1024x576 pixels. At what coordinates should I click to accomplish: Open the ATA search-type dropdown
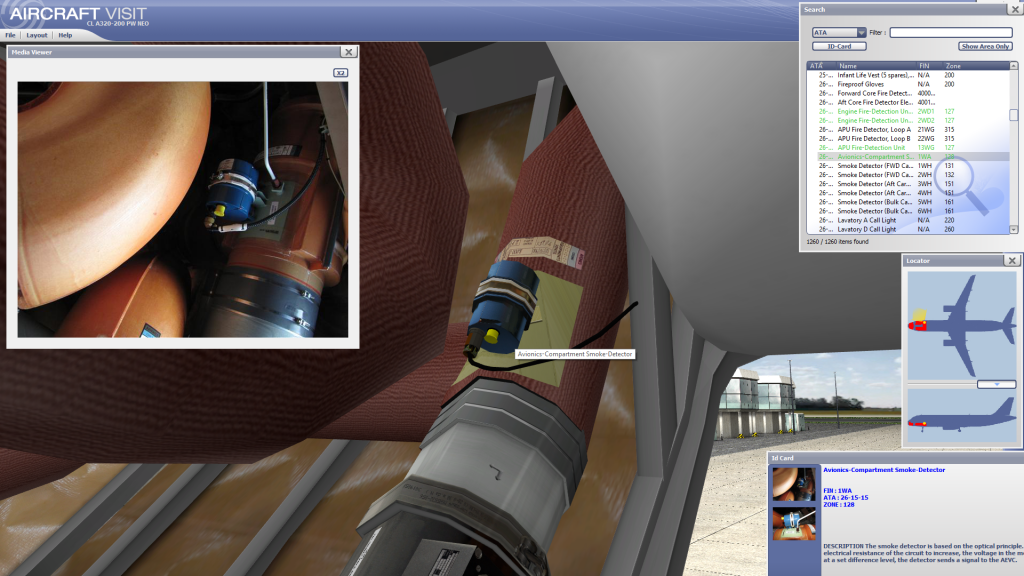pos(839,33)
